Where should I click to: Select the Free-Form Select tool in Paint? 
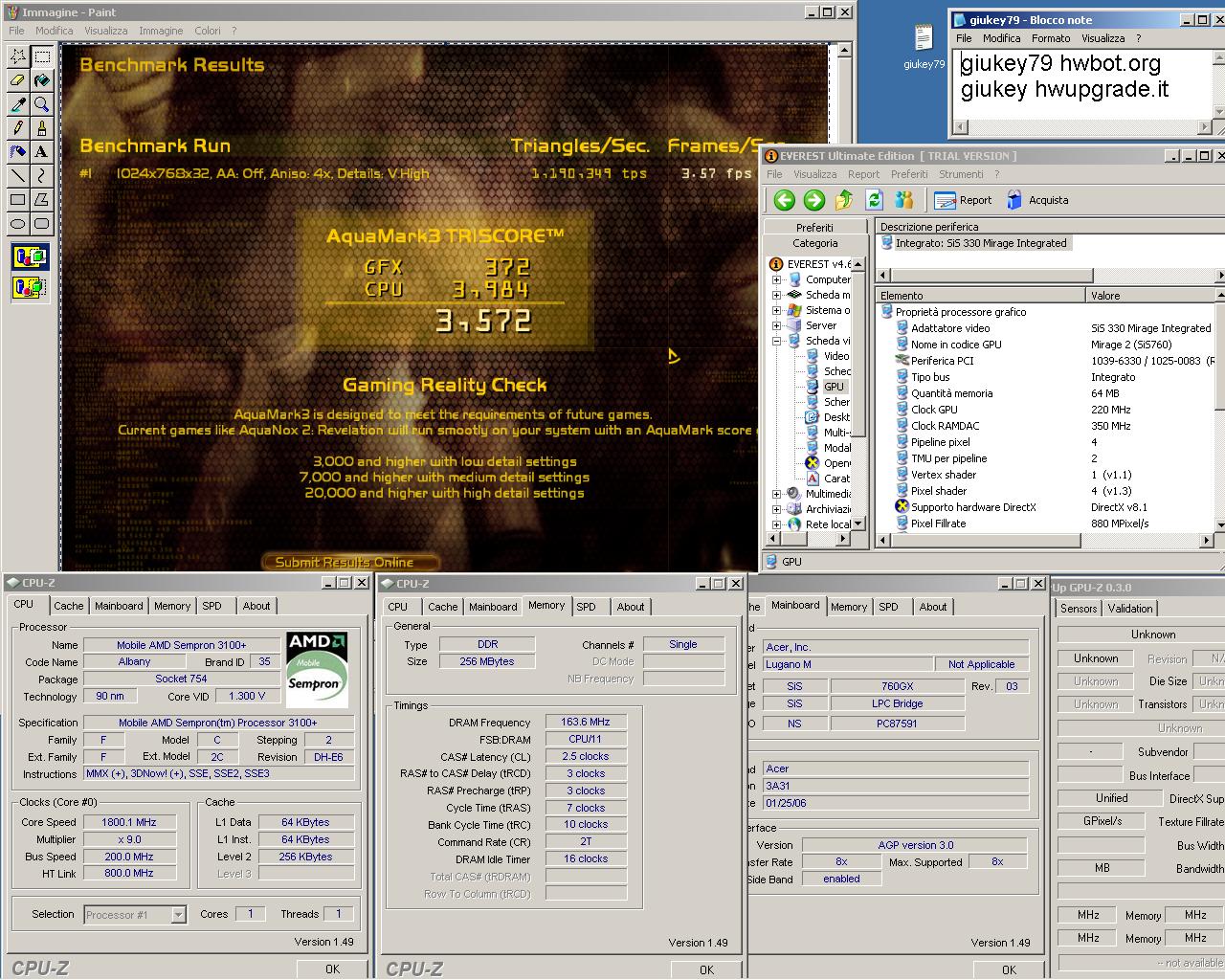point(17,56)
